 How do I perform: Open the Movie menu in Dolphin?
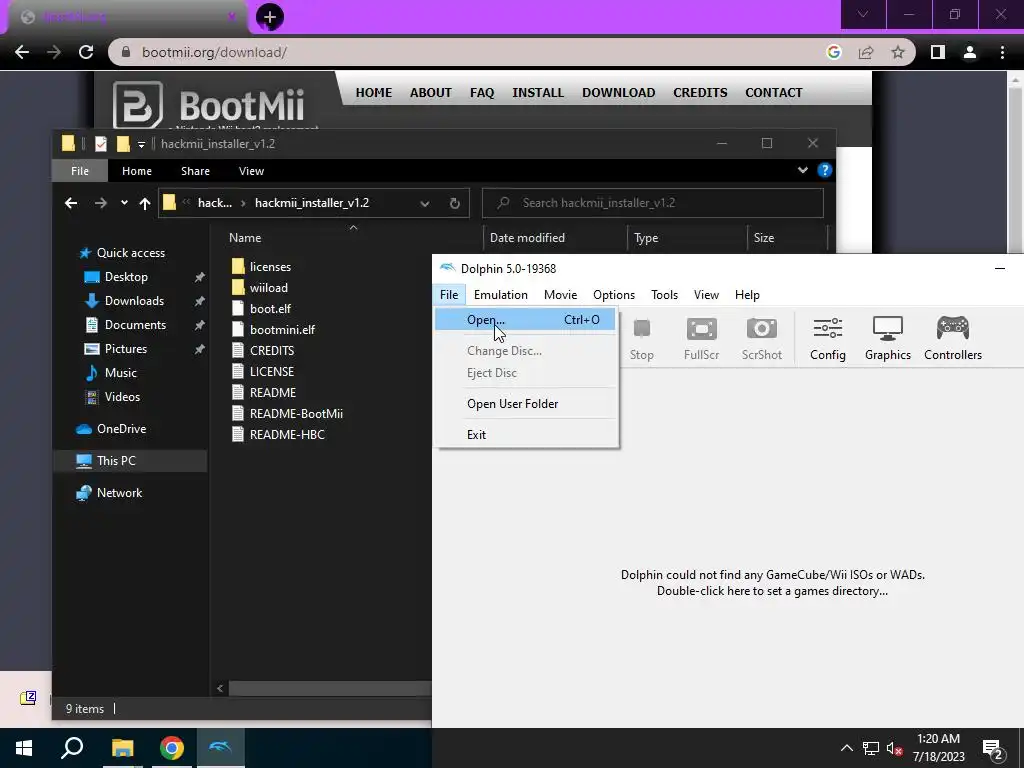[x=560, y=295]
